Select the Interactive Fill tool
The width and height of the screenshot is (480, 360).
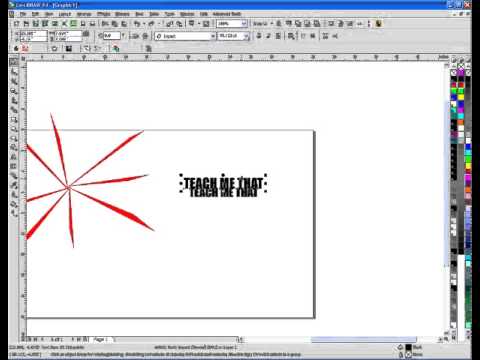14,213
